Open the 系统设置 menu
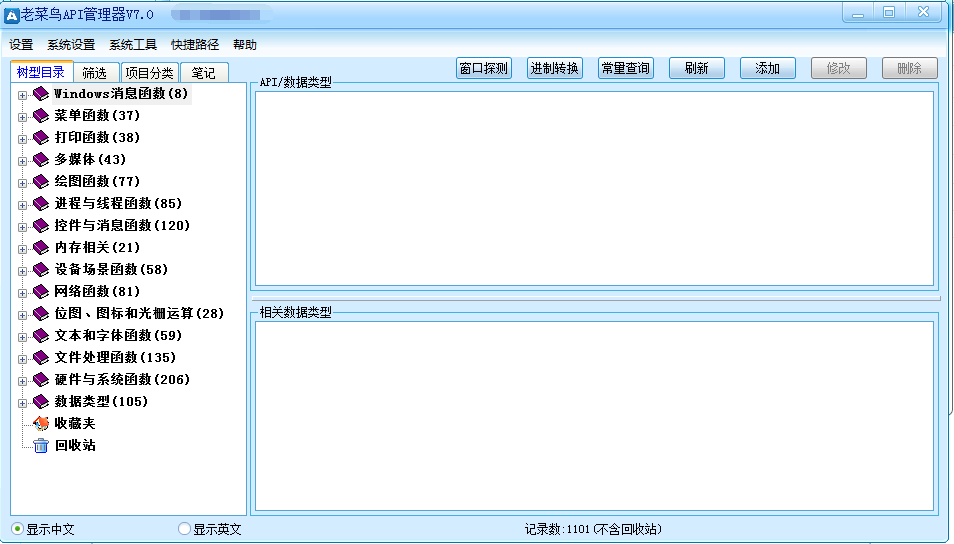The width and height of the screenshot is (954, 544). (71, 44)
